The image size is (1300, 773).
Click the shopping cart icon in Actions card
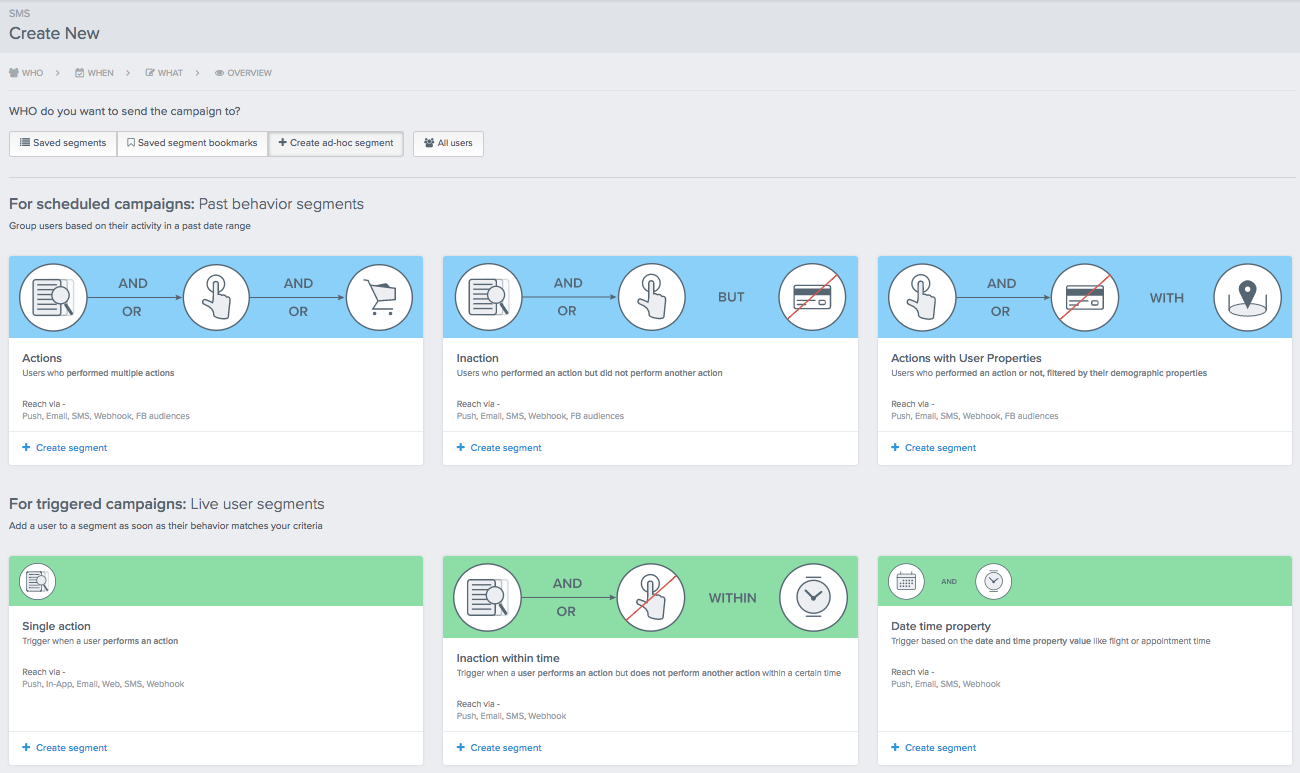pos(379,297)
